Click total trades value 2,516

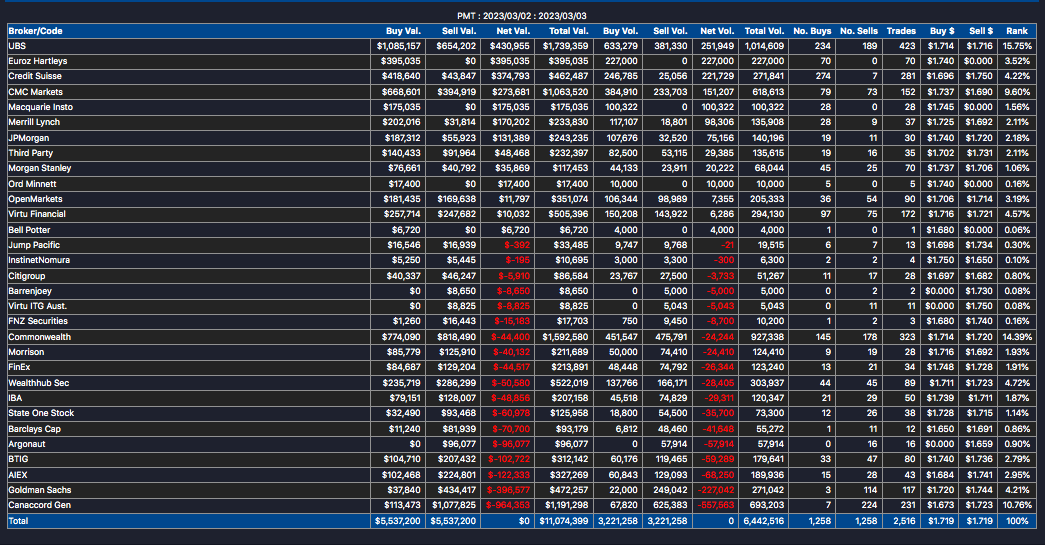(904, 520)
